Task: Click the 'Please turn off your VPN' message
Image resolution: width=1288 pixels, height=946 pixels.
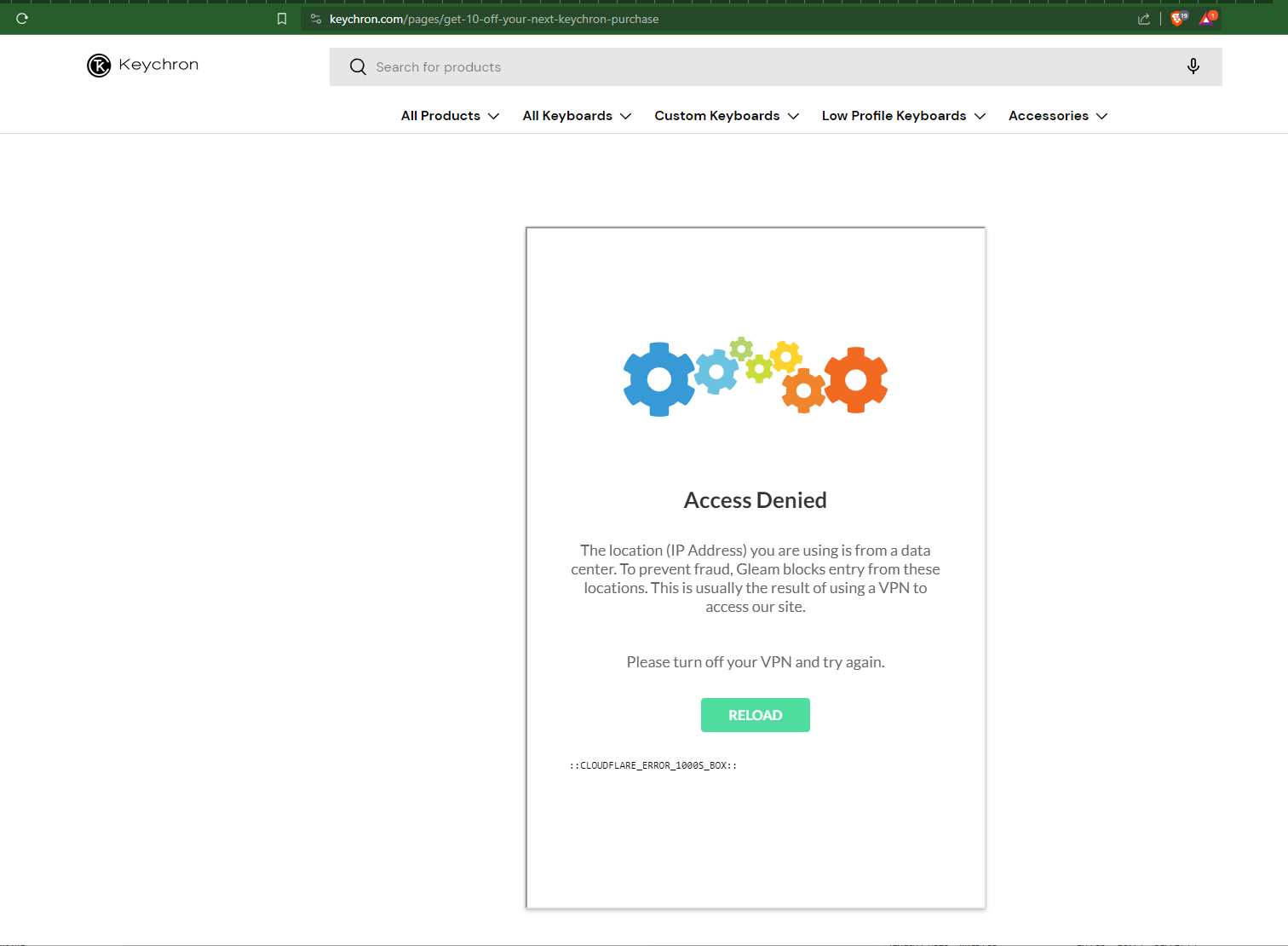Action: [x=756, y=662]
